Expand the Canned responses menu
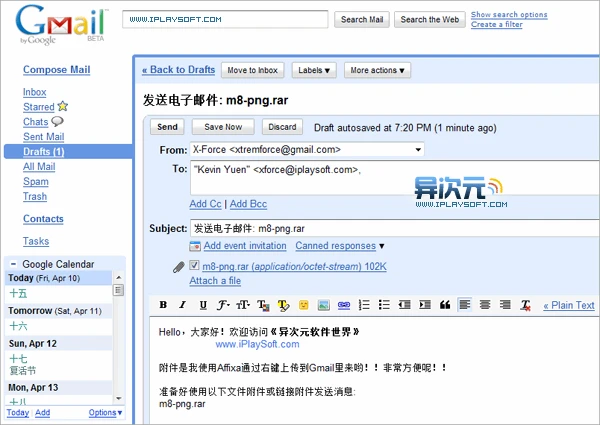This screenshot has width=600, height=425. pyautogui.click(x=340, y=246)
